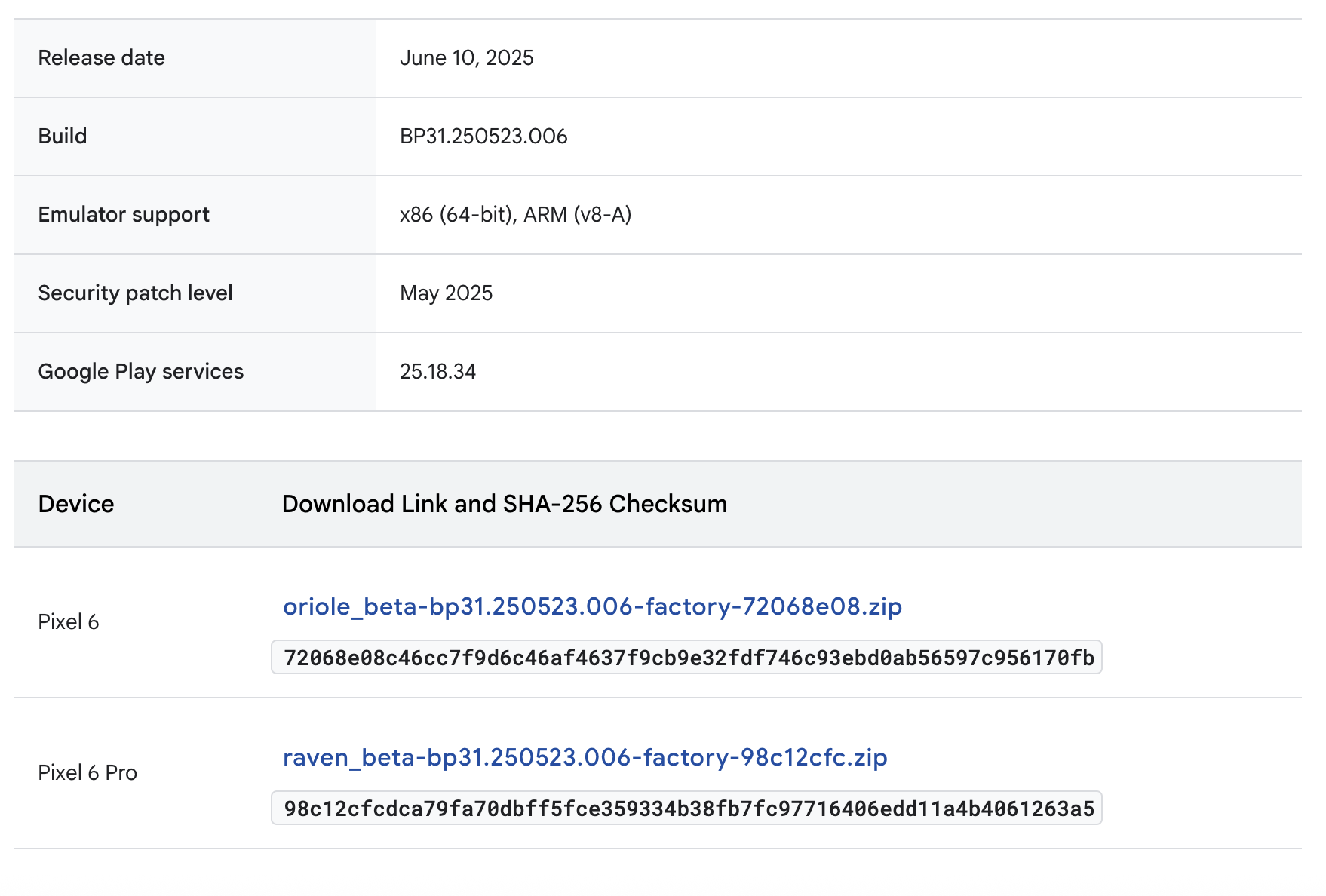Click the 'Pixel 6 Pro' device cell
This screenshot has height=896, width=1326.
tap(87, 772)
